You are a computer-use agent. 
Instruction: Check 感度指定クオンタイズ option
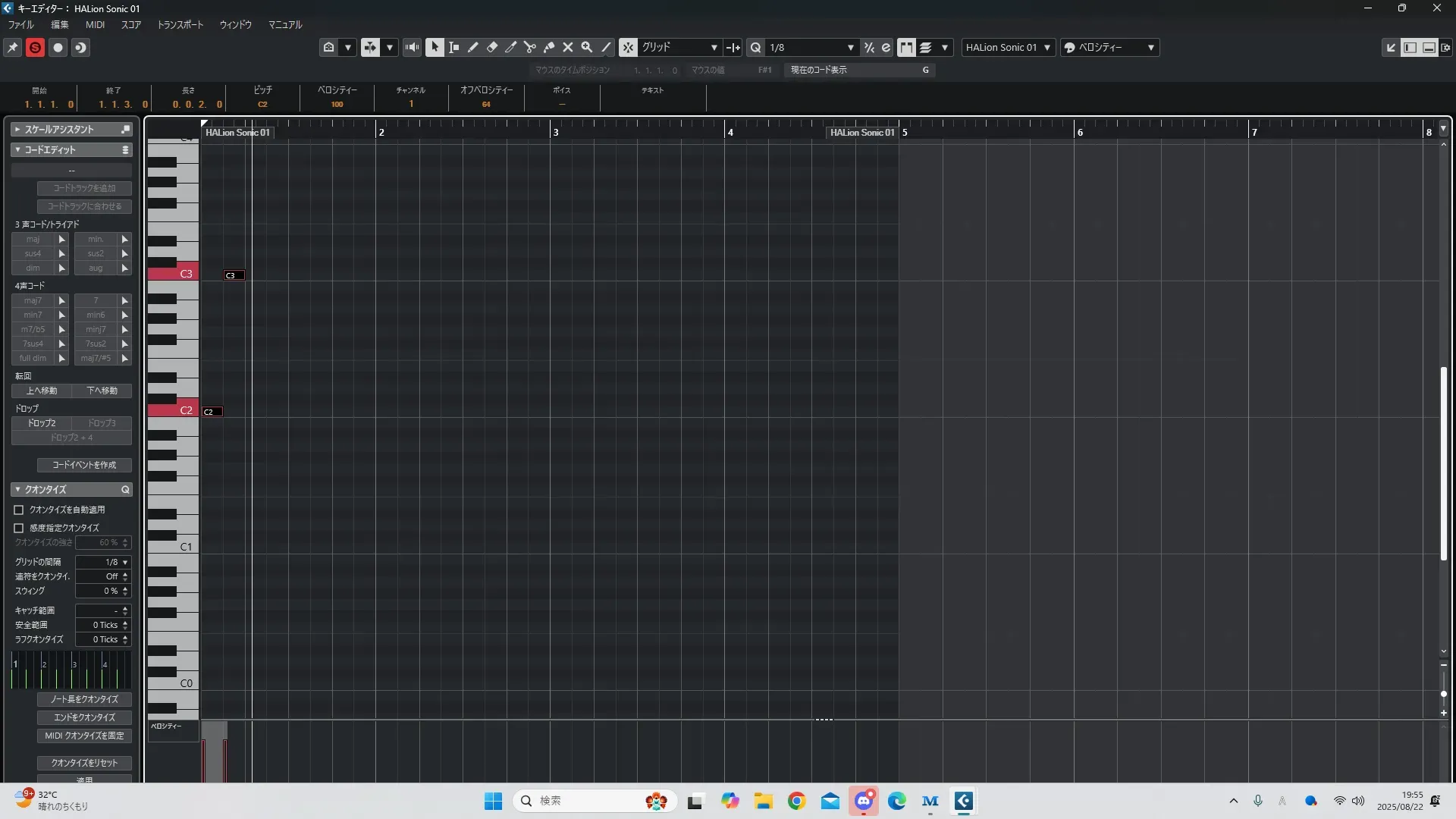[19, 528]
